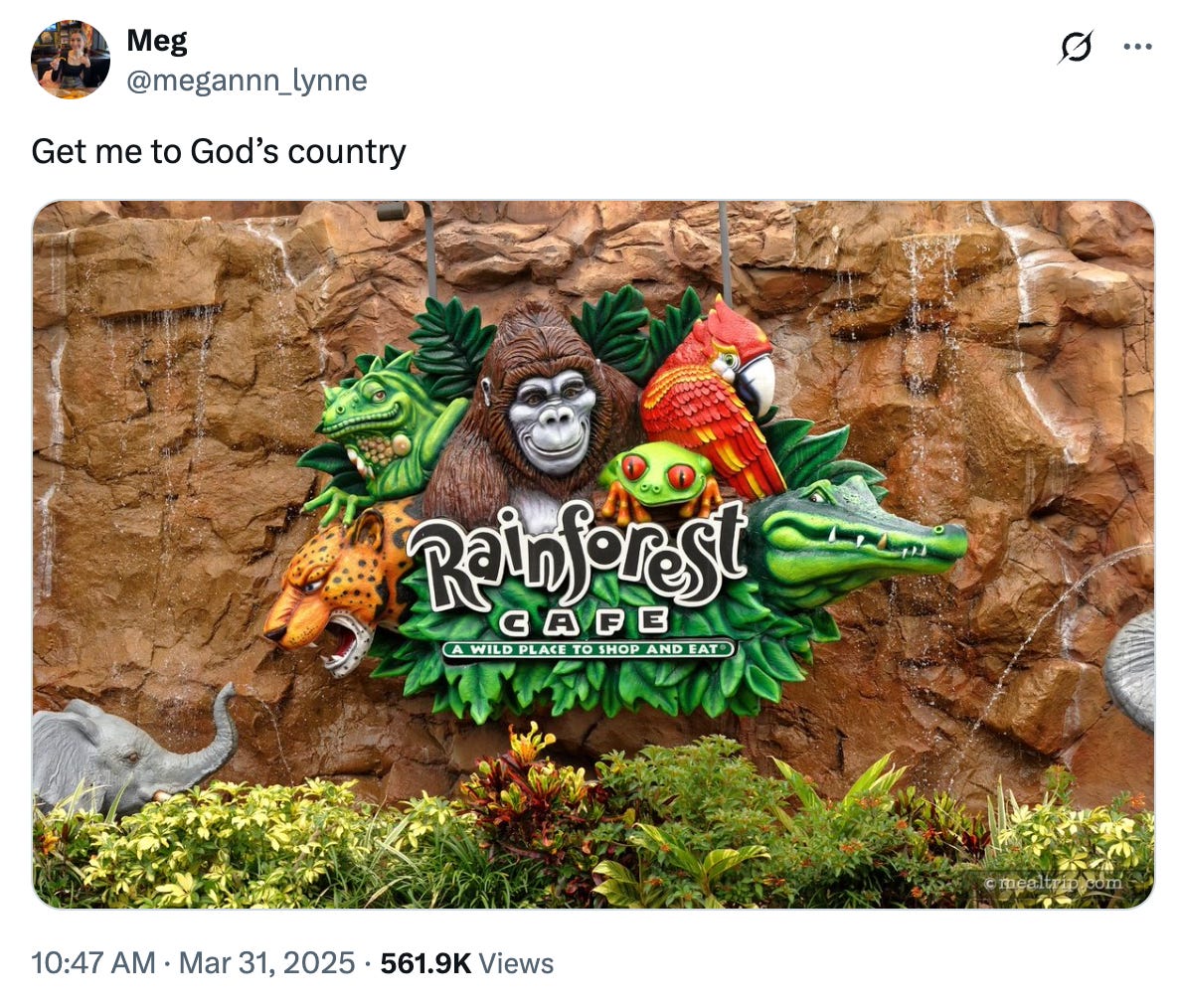Open the three-dot more options menu

coord(1137,47)
